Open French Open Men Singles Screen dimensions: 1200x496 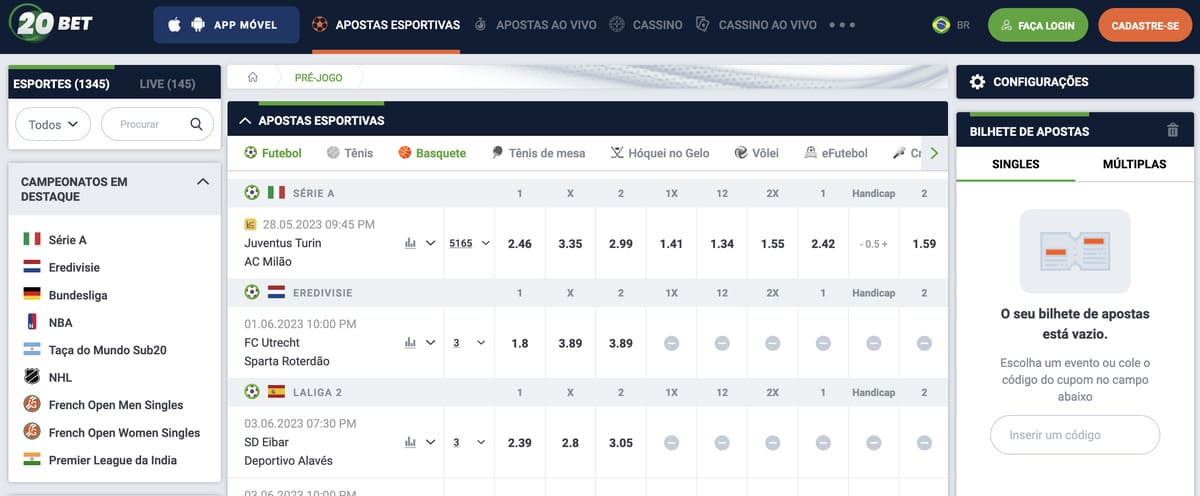[x=114, y=405]
